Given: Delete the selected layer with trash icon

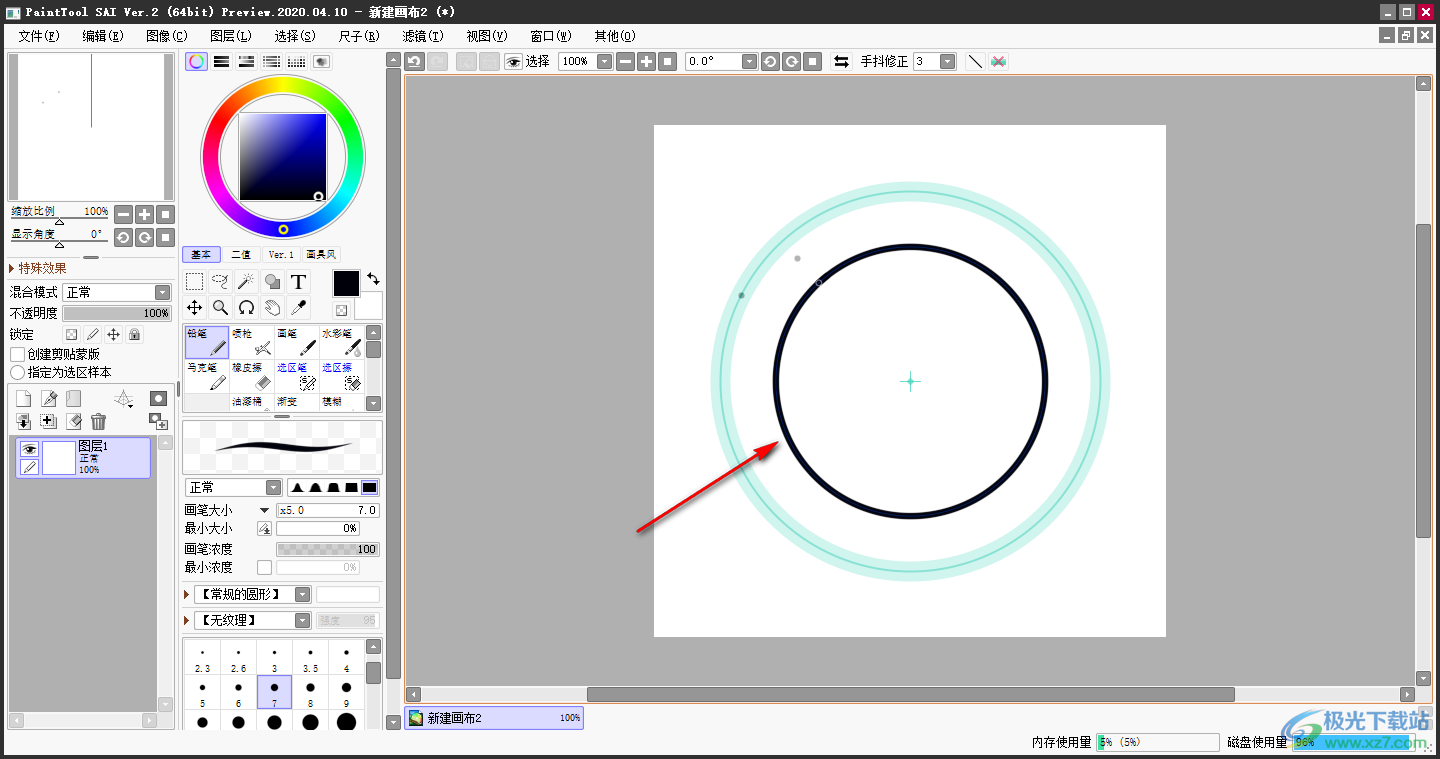Looking at the screenshot, I should [98, 422].
